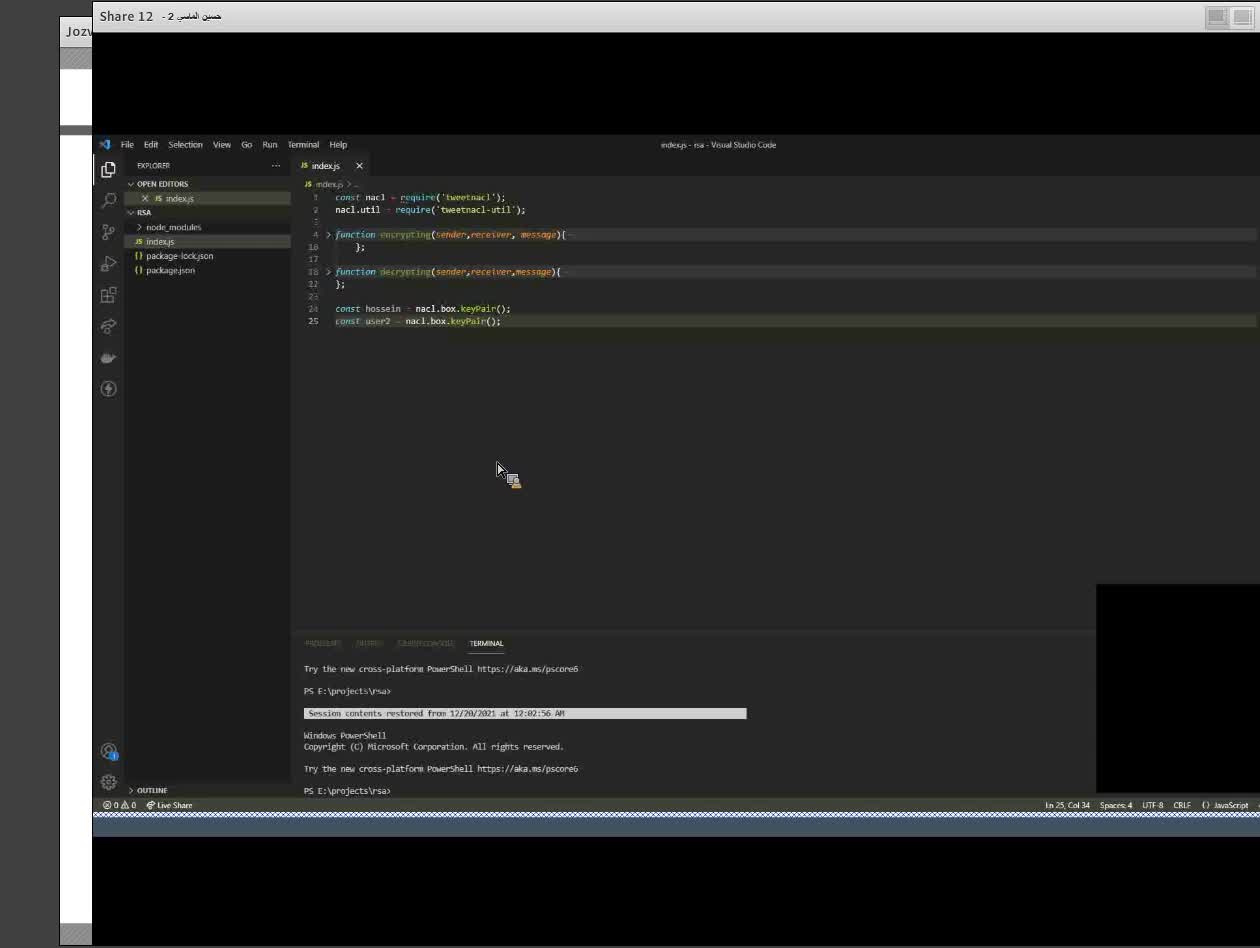Viewport: 1260px width, 948px height.
Task: Click the Accounts icon in activity bar
Action: [109, 752]
